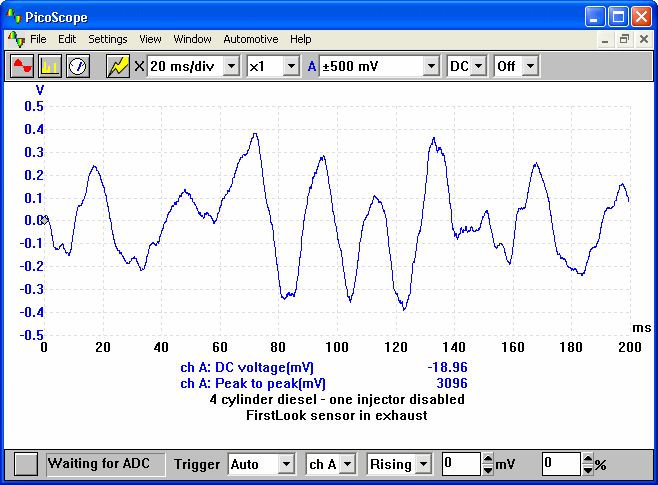Open the oscilloscope view icon

pyautogui.click(x=22, y=66)
